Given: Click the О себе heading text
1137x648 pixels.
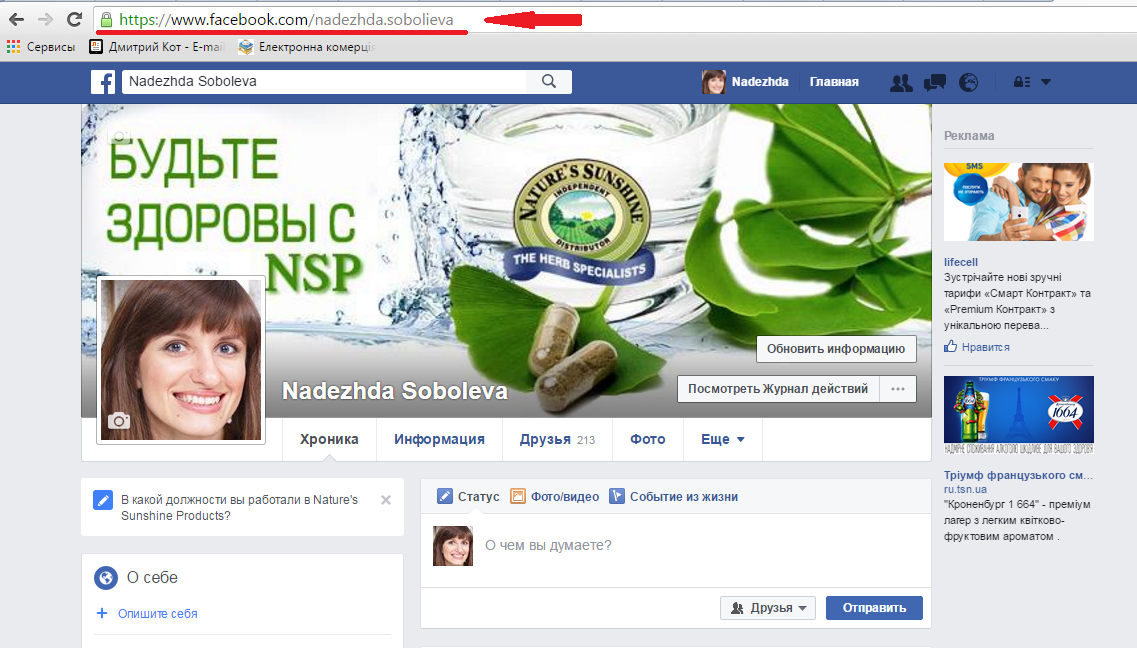Looking at the screenshot, I should tap(152, 578).
